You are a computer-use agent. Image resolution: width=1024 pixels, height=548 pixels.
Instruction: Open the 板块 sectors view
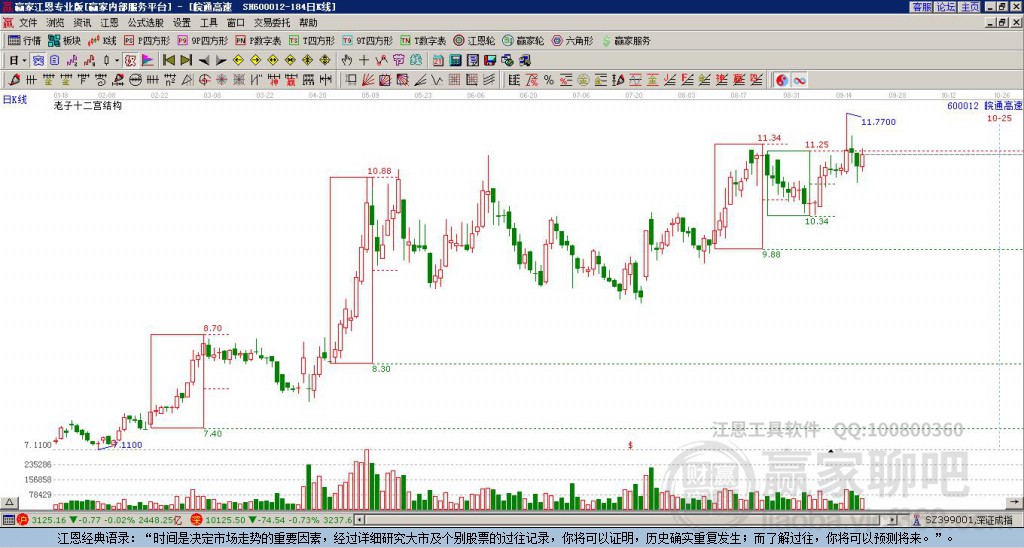(65, 40)
